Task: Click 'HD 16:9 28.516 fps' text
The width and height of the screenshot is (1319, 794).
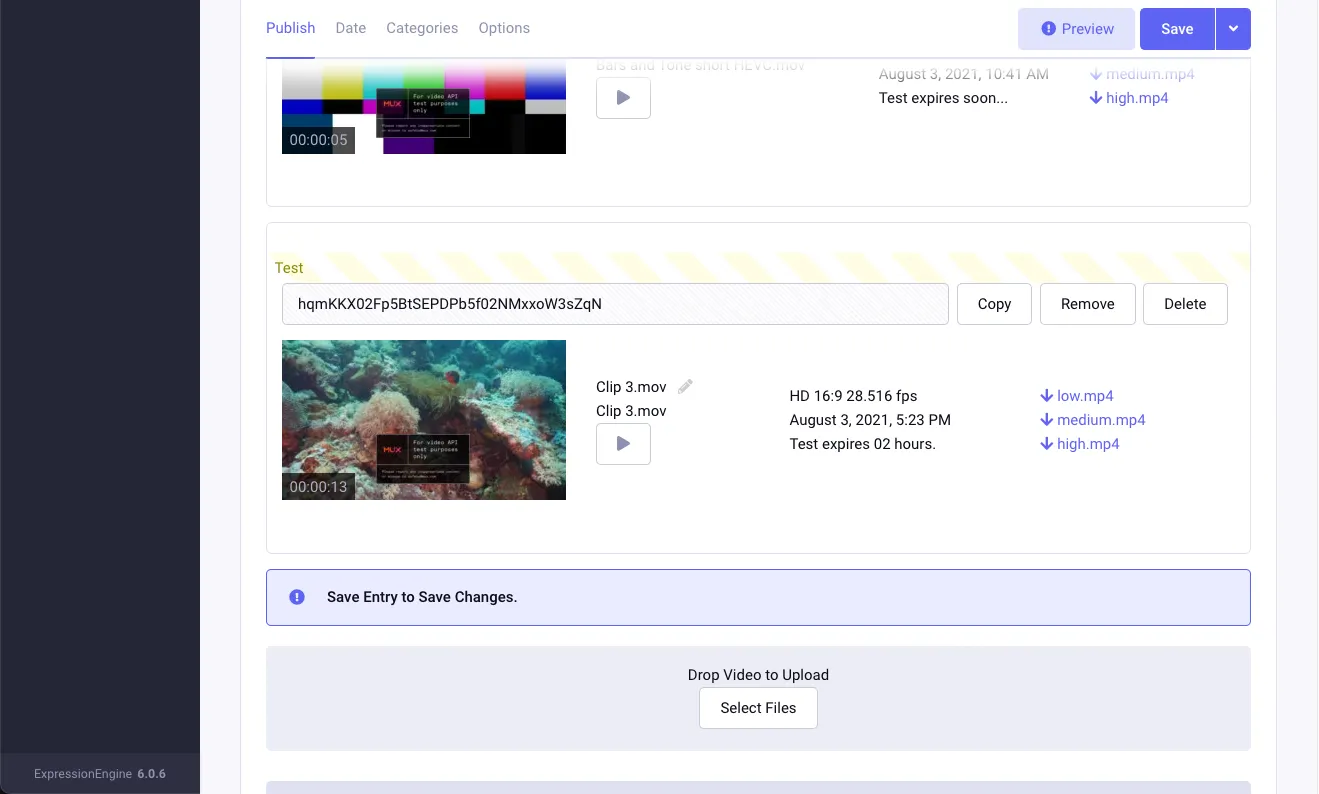Action: pos(853,396)
